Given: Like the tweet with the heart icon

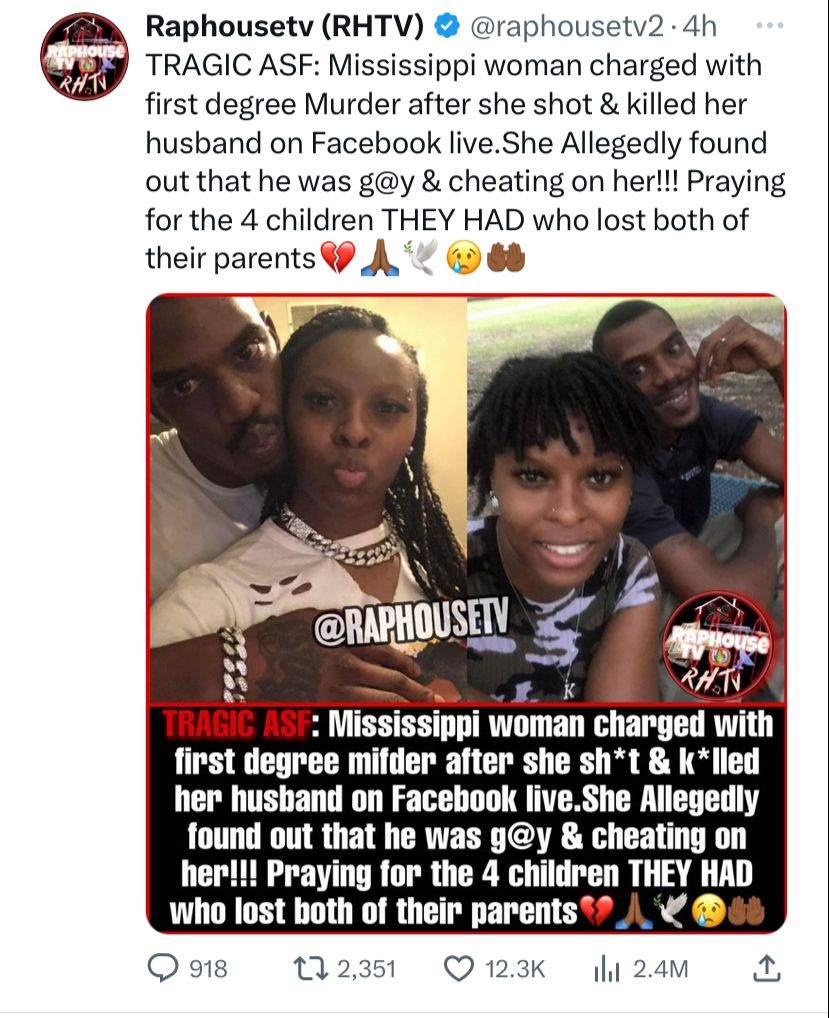Looking at the screenshot, I should [459, 969].
